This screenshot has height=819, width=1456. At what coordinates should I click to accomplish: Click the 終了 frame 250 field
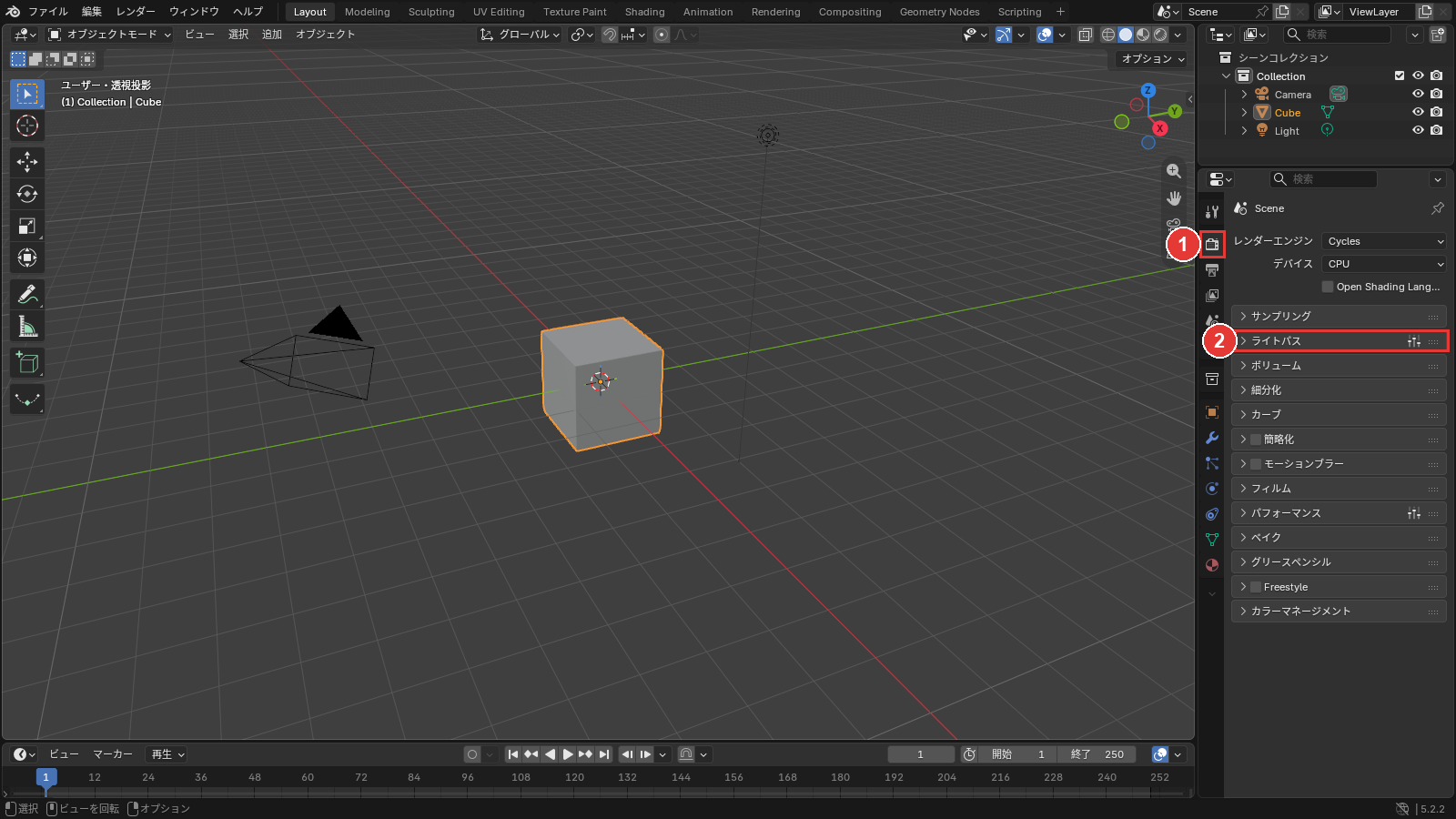(x=1097, y=754)
